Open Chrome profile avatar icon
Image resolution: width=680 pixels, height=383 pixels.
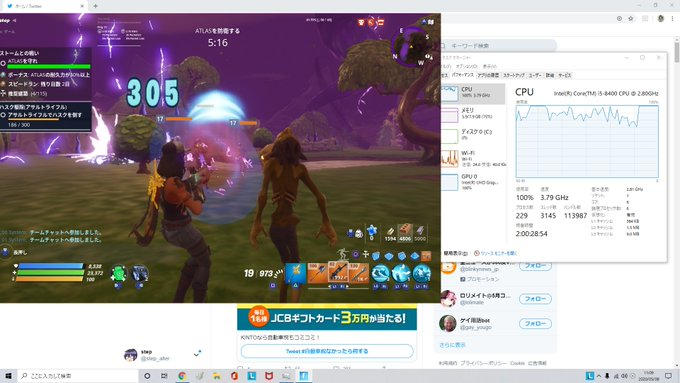(660, 19)
